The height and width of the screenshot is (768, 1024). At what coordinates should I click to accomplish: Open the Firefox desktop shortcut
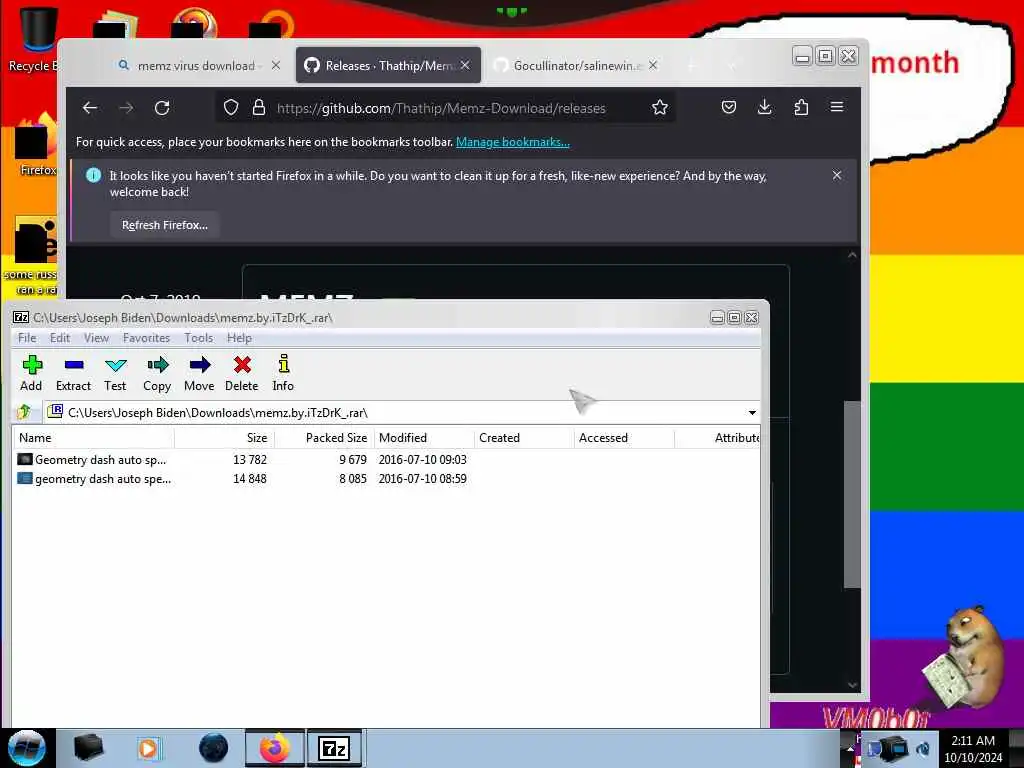(36, 147)
